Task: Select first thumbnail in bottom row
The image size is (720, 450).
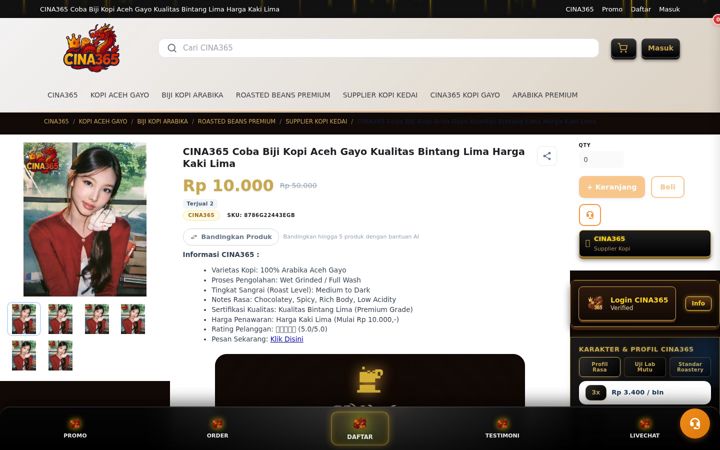Action: [x=24, y=355]
